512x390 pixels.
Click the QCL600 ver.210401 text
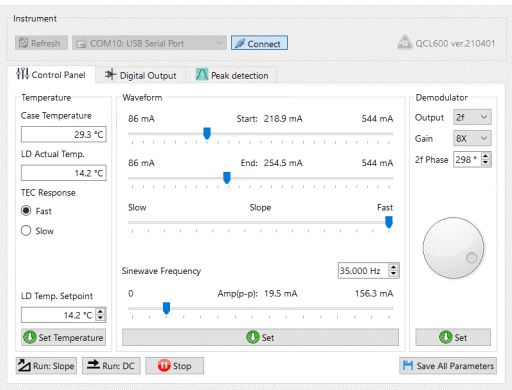455,43
